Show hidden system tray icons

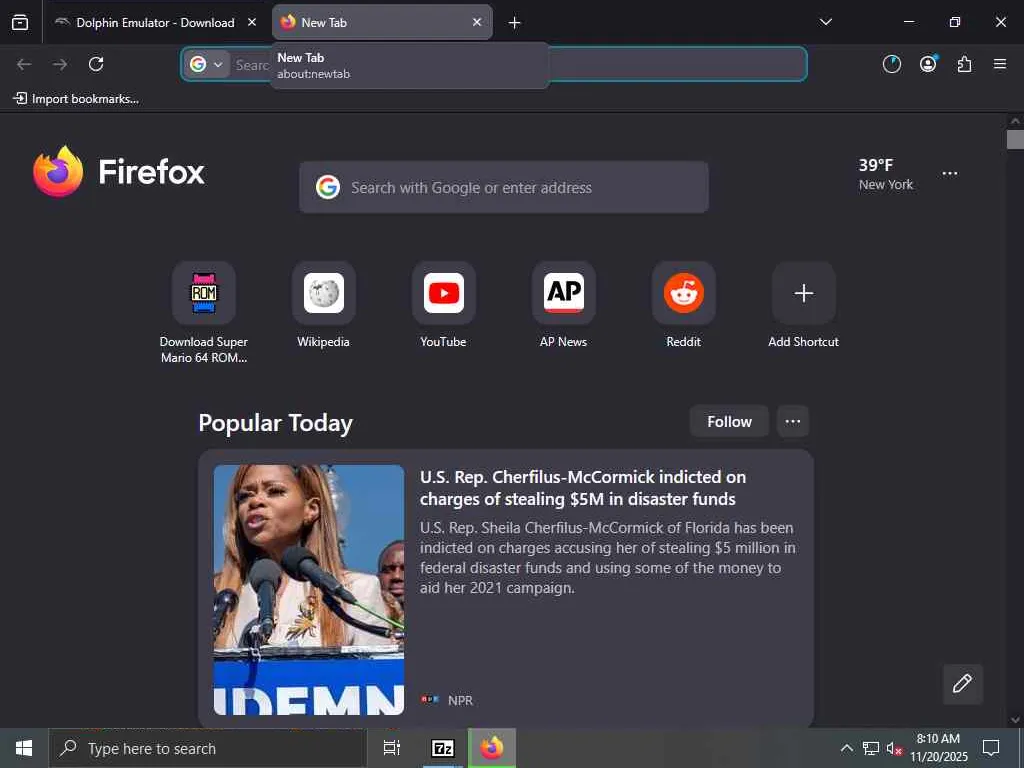pyautogui.click(x=846, y=748)
